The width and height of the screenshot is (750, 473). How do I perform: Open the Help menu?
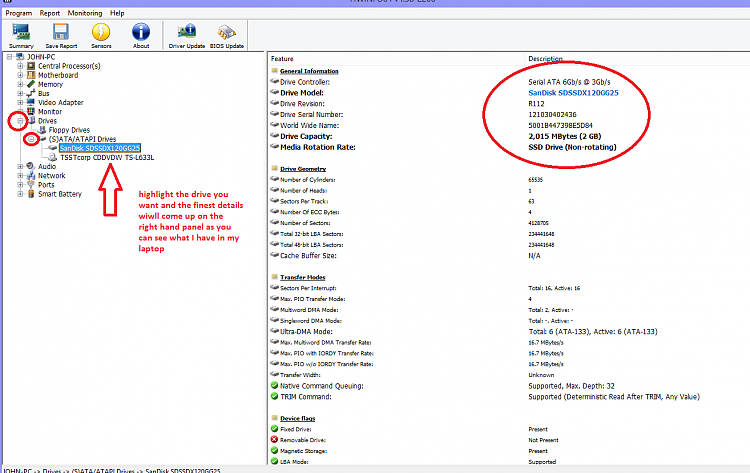[x=117, y=13]
